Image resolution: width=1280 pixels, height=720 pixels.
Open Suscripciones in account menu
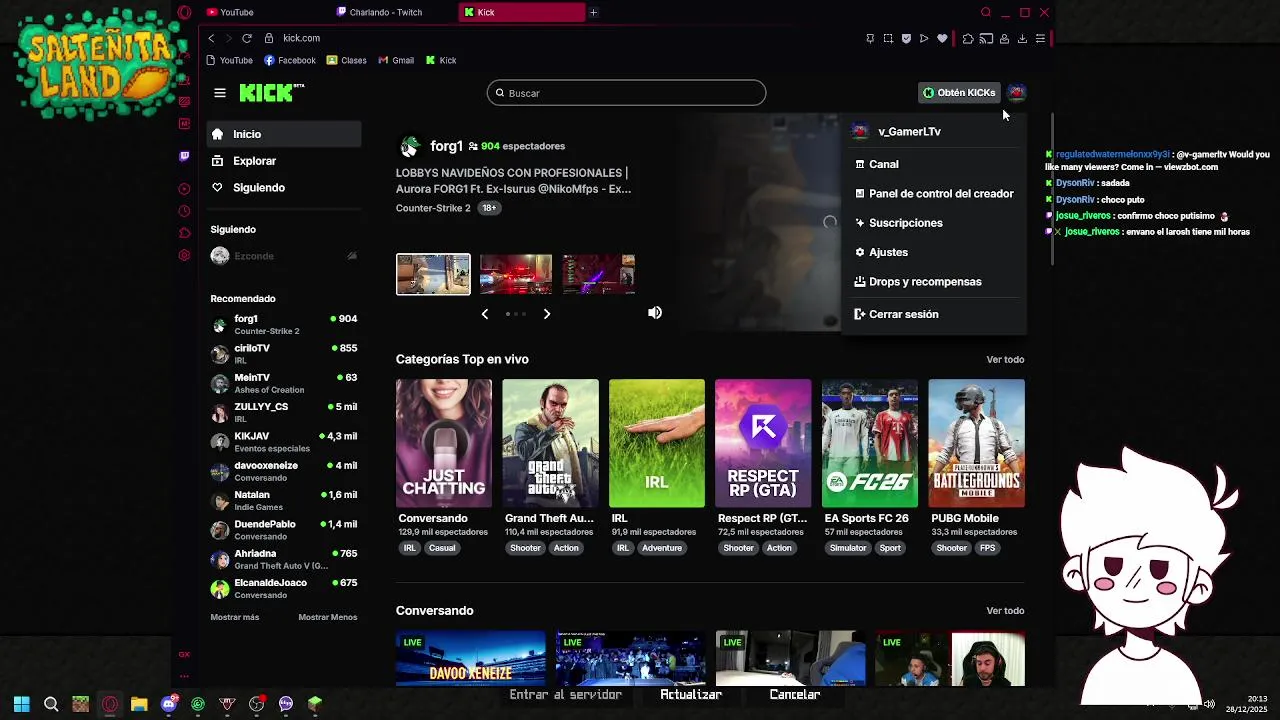(x=934, y=223)
